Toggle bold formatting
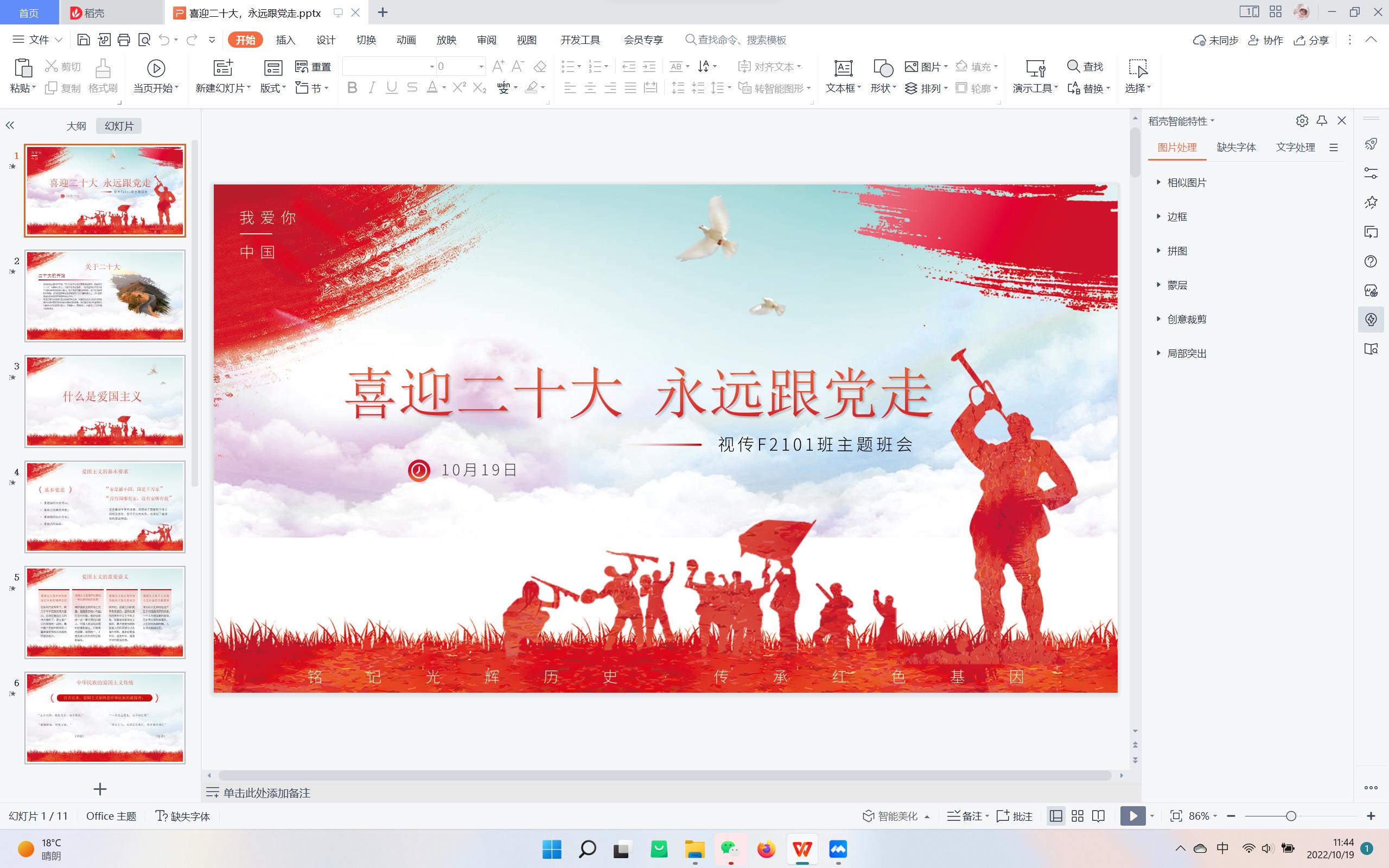The image size is (1389, 868). tap(353, 88)
